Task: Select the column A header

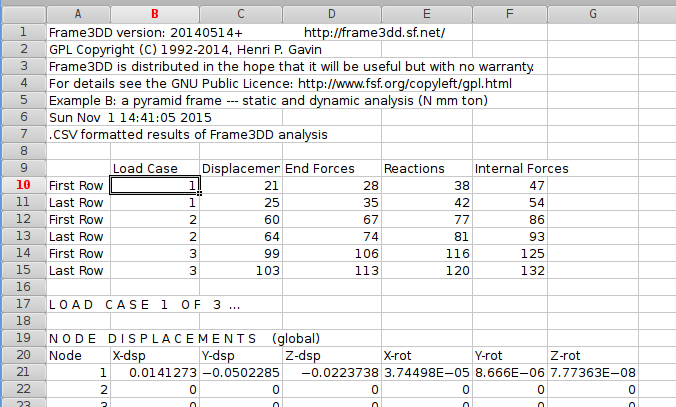Action: click(78, 13)
